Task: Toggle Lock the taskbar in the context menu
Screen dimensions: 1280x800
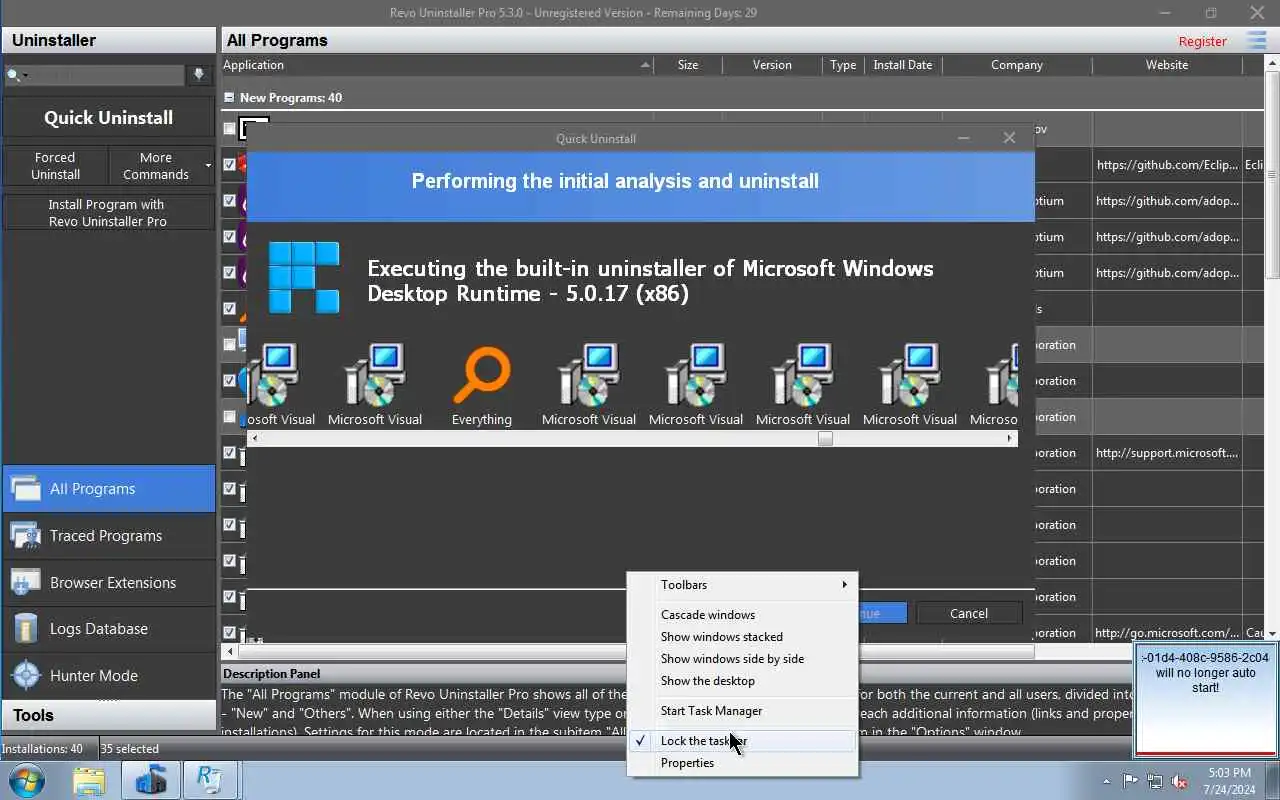Action: coord(742,741)
